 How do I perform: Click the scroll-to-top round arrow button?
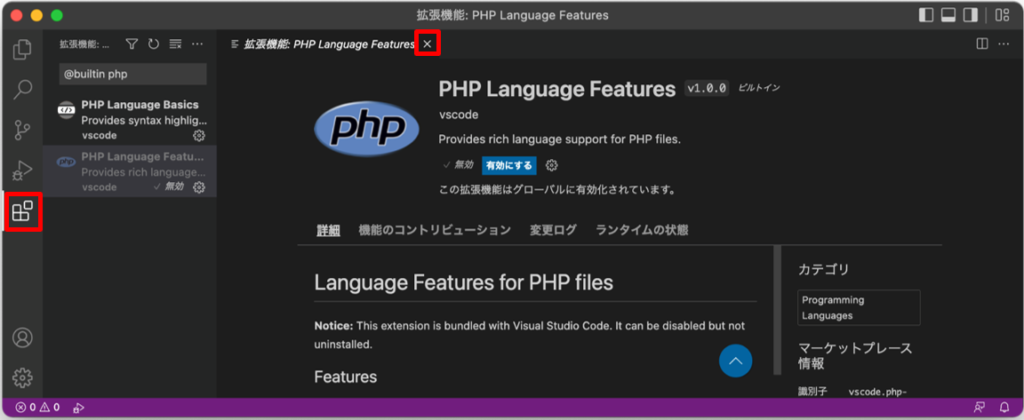[736, 361]
